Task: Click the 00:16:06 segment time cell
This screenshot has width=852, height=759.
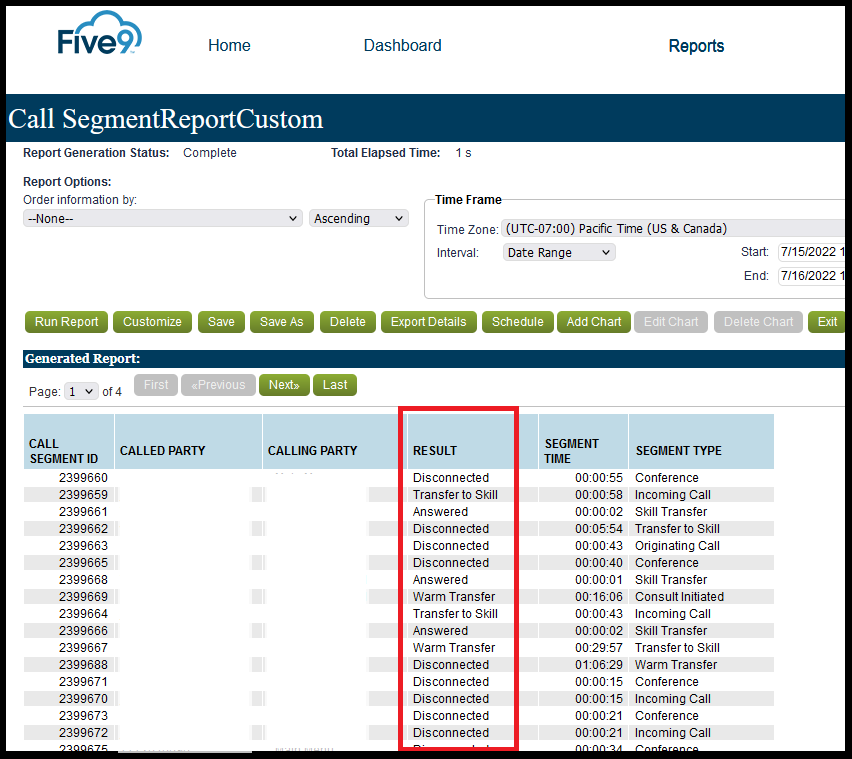Action: 599,597
